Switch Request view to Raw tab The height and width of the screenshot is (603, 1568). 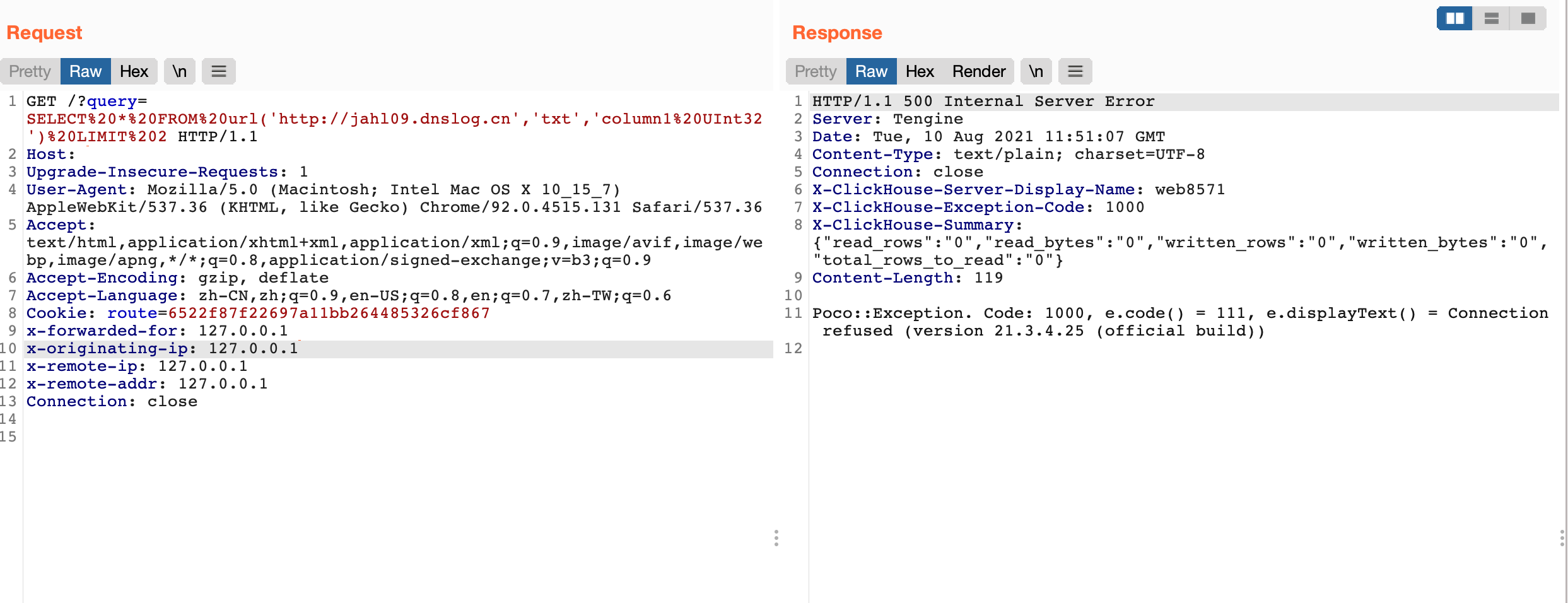(86, 71)
